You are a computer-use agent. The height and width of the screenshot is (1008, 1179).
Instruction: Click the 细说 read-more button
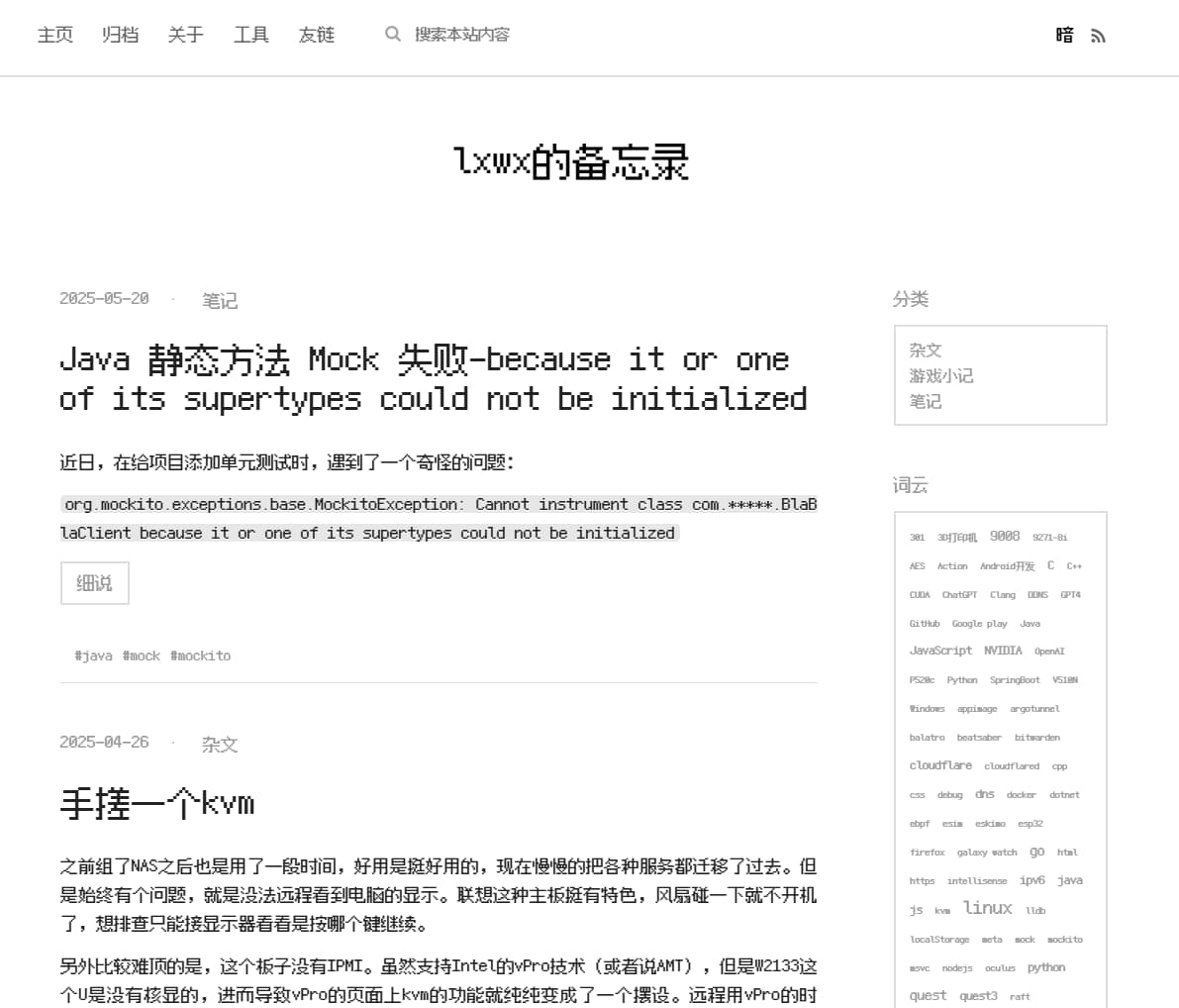[94, 583]
